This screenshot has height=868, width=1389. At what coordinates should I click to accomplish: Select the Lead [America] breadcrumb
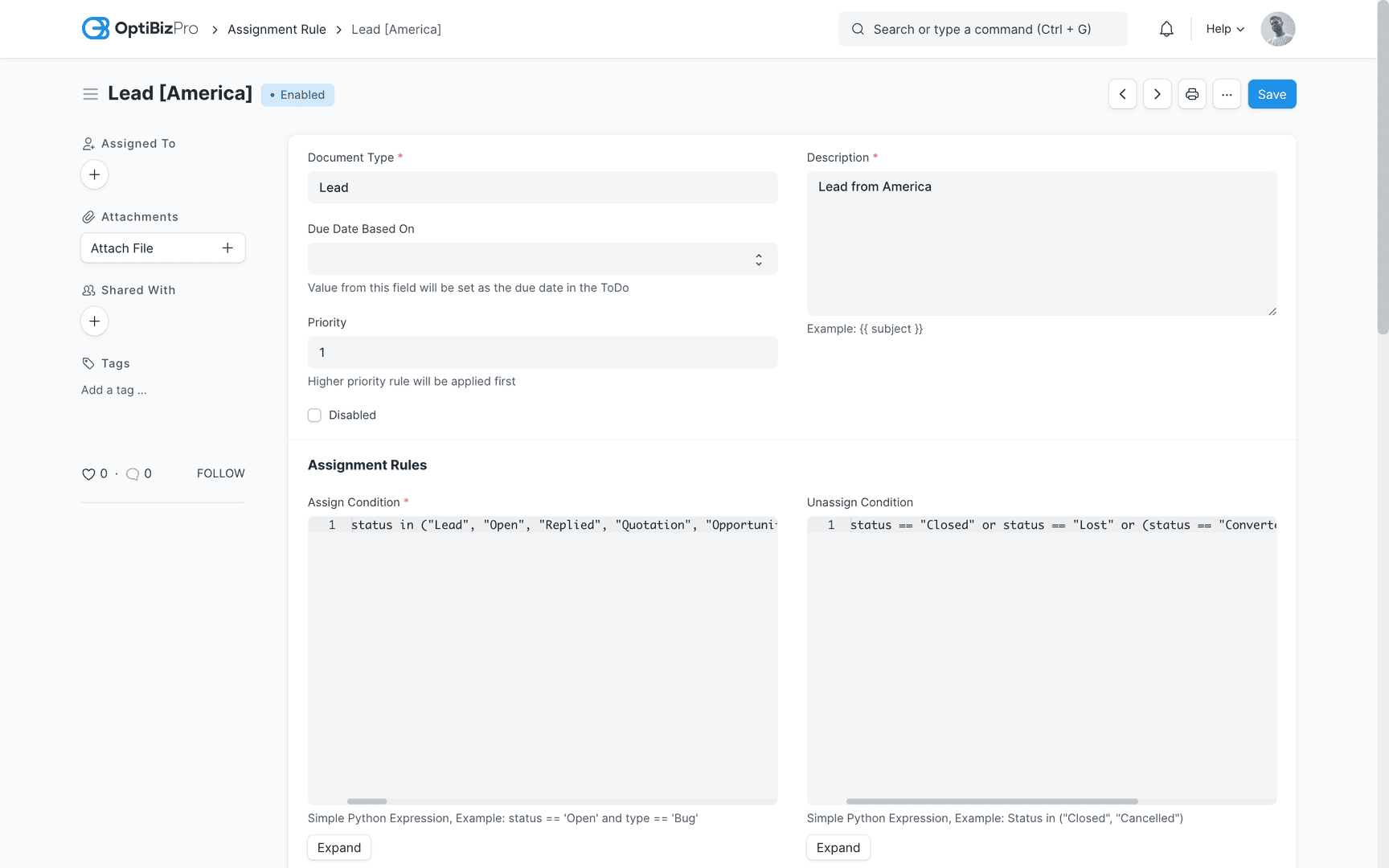395,29
